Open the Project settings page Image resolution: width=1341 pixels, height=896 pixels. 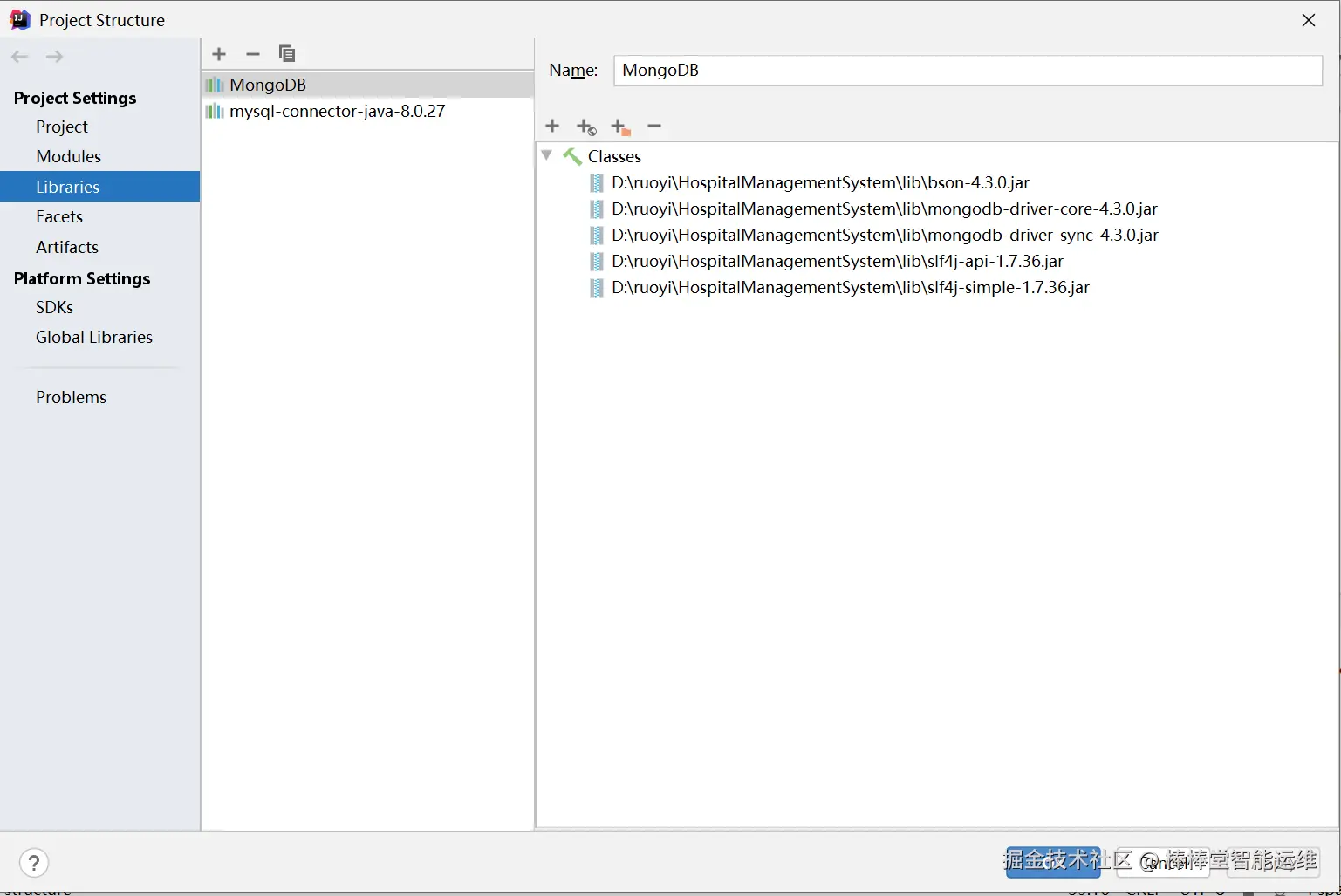[x=62, y=127]
